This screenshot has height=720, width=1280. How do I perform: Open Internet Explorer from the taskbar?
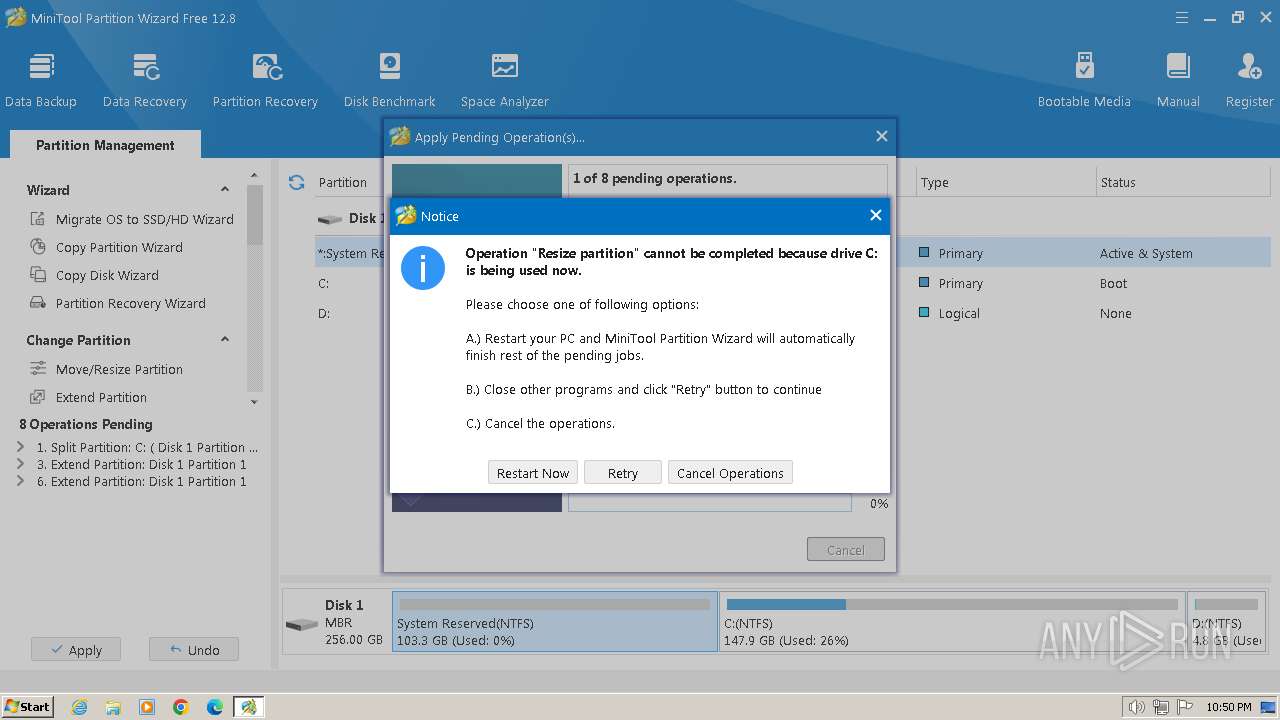80,707
